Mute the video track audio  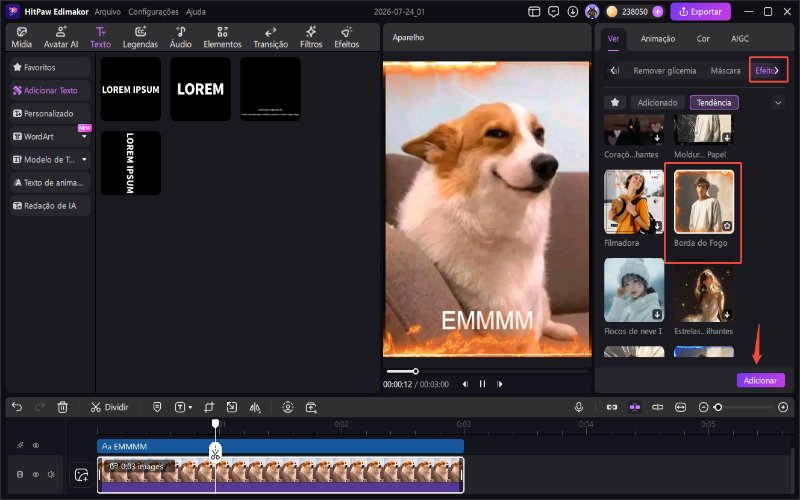51,474
